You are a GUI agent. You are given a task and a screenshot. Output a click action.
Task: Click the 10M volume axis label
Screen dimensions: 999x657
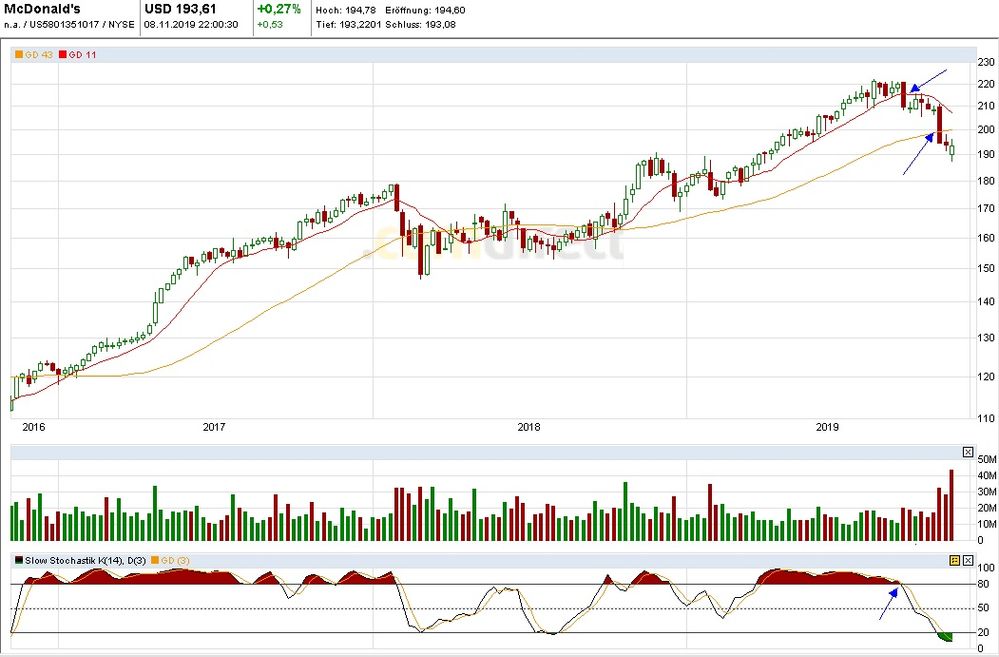click(x=986, y=524)
